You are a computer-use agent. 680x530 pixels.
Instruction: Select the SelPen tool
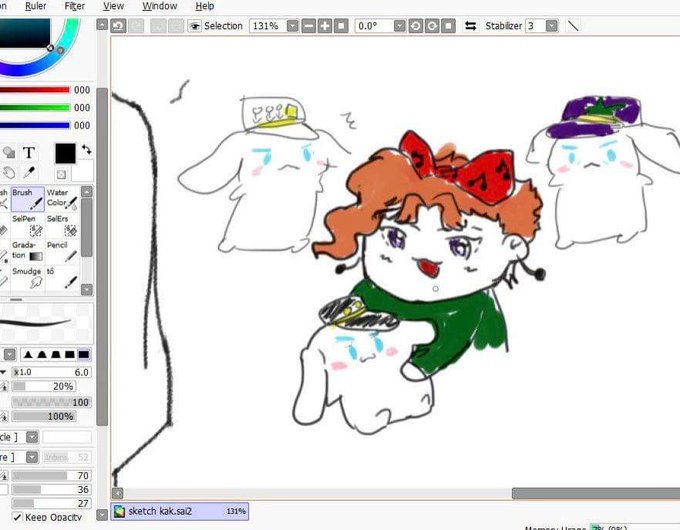(28, 225)
